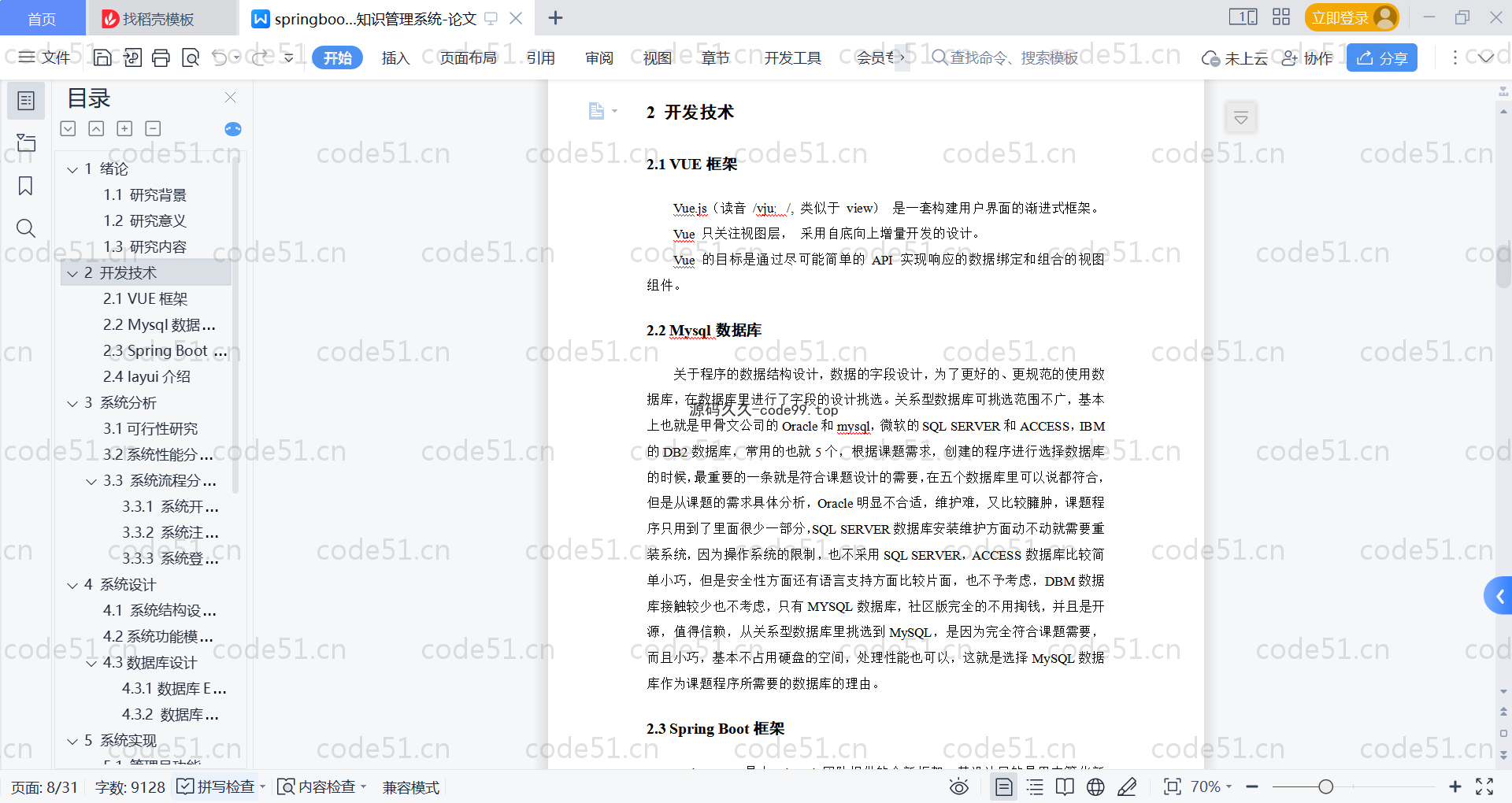1512x803 pixels.
Task: Go to 1.2 研究意义 in outline
Action: point(145,220)
